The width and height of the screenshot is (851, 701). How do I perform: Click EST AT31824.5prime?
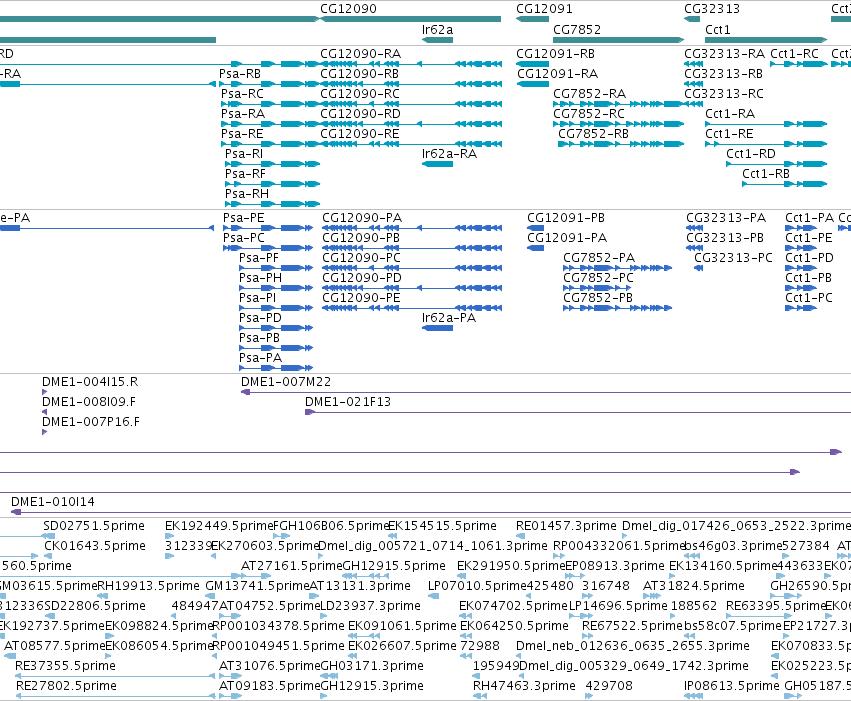(x=694, y=586)
